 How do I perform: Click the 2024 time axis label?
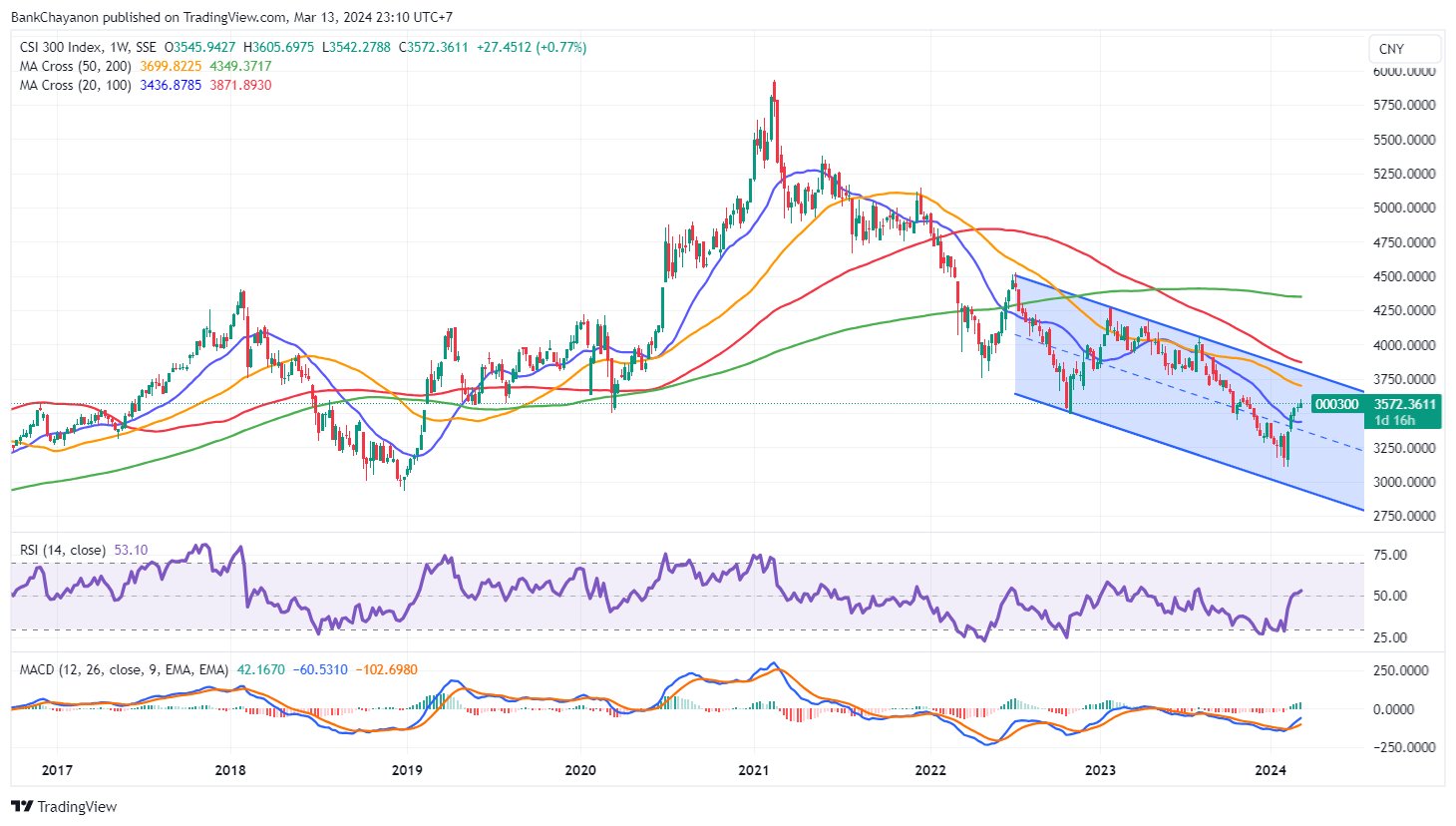[1271, 770]
